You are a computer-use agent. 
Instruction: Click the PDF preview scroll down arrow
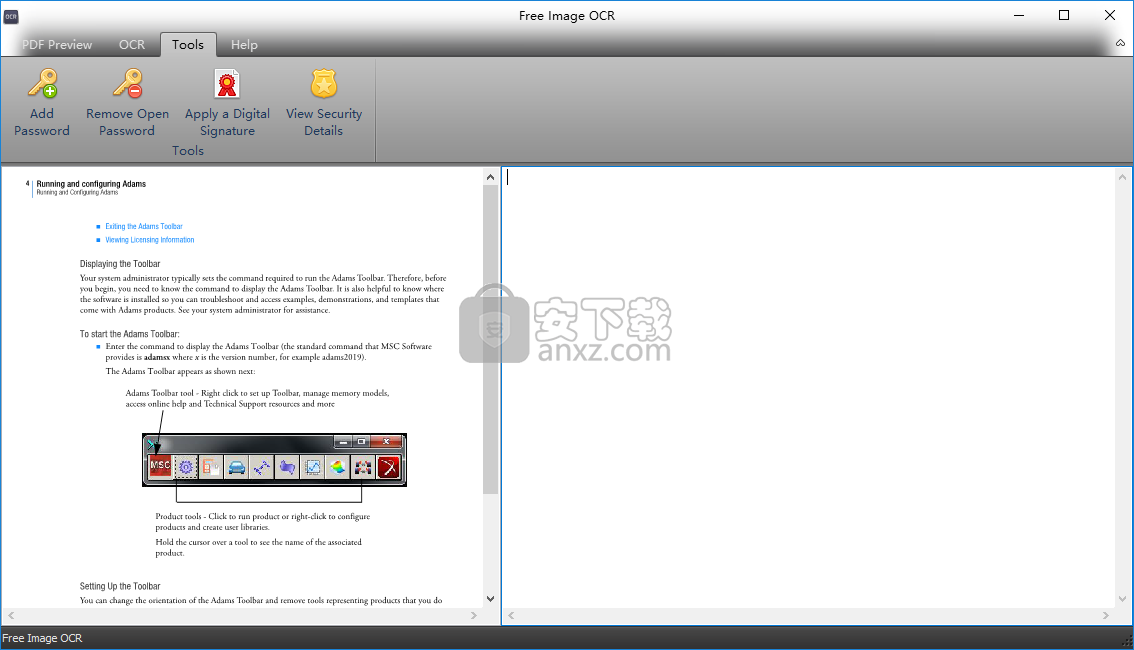click(x=490, y=599)
